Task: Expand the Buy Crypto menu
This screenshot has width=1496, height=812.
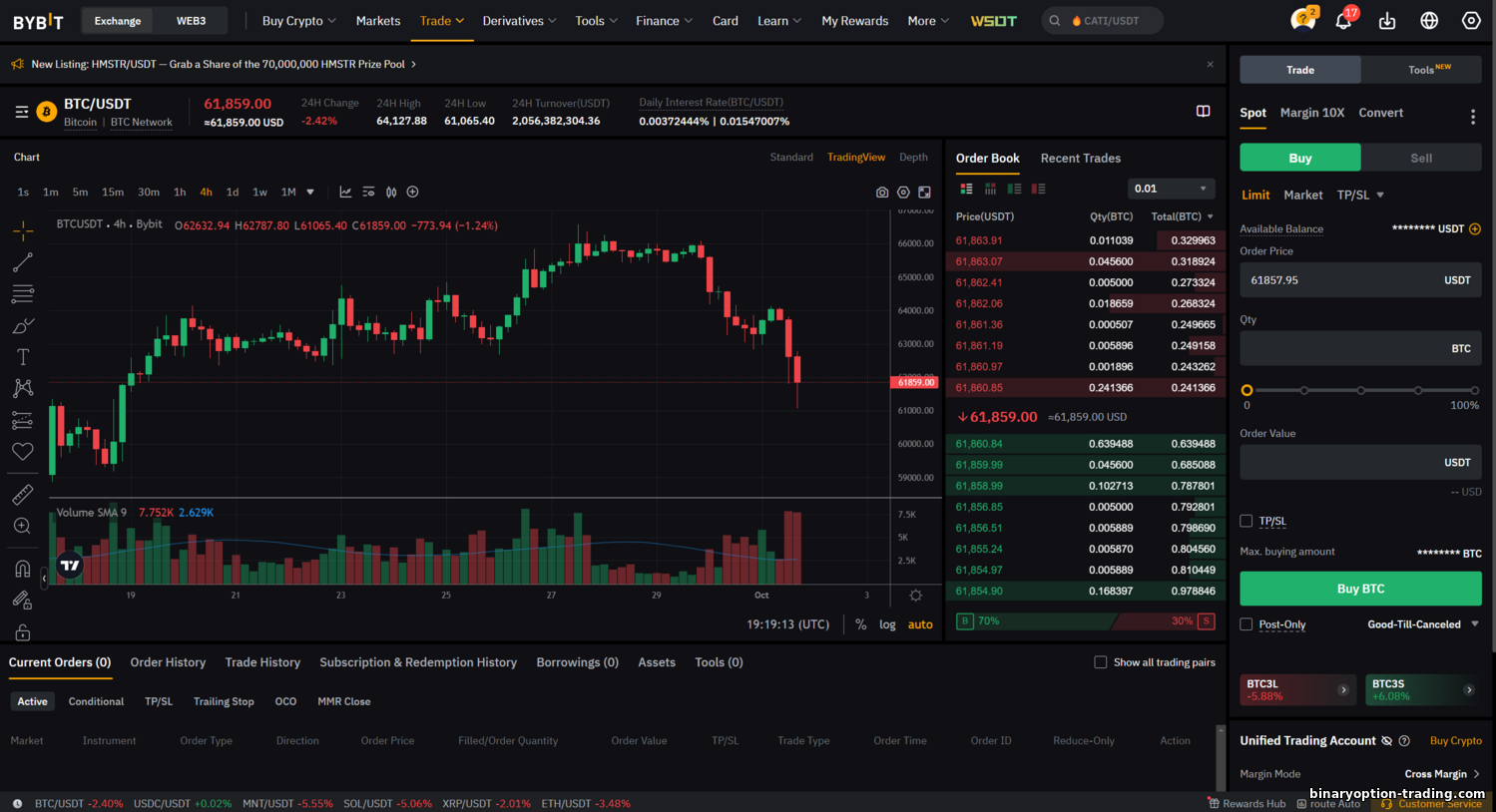Action: (x=298, y=21)
